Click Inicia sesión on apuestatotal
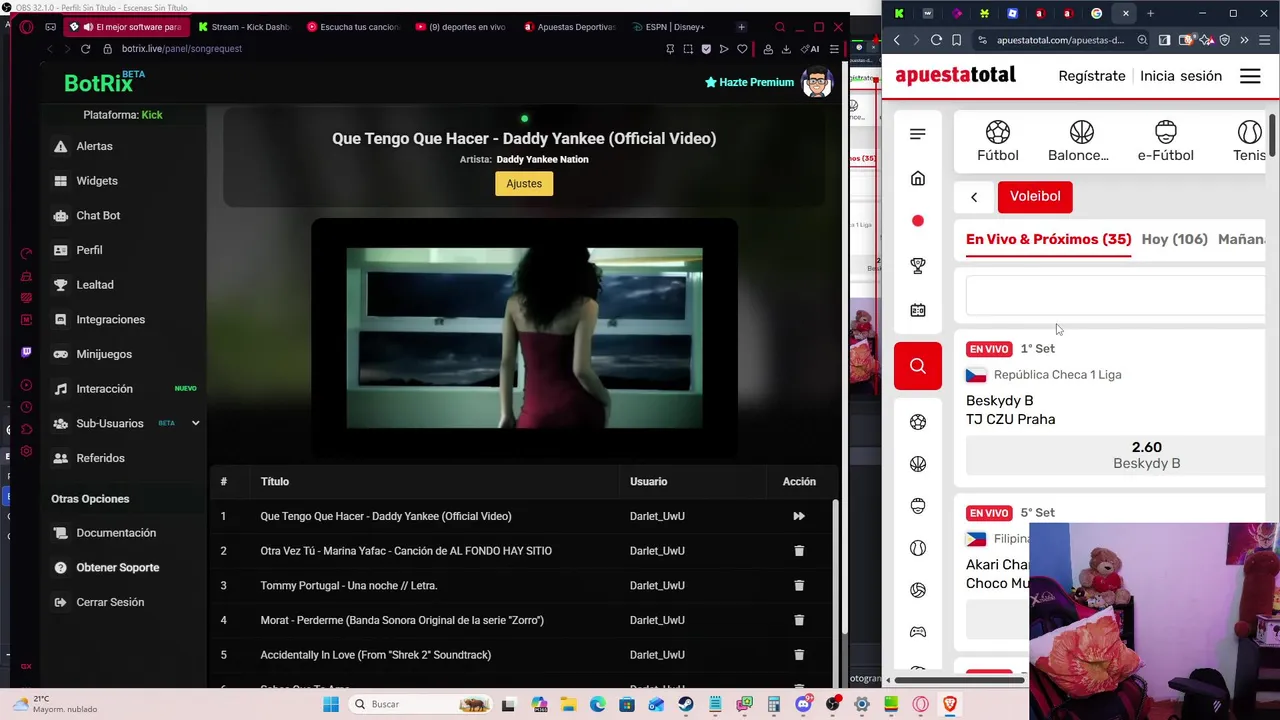1280x720 pixels. pyautogui.click(x=1181, y=76)
